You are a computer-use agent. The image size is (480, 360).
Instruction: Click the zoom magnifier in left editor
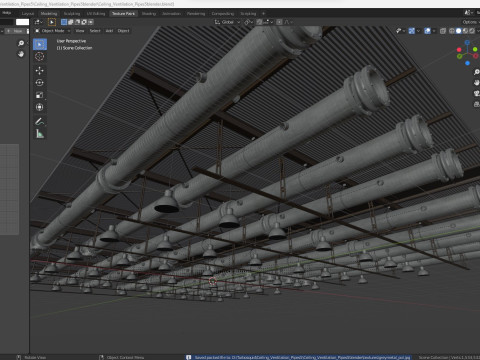click(x=21, y=43)
